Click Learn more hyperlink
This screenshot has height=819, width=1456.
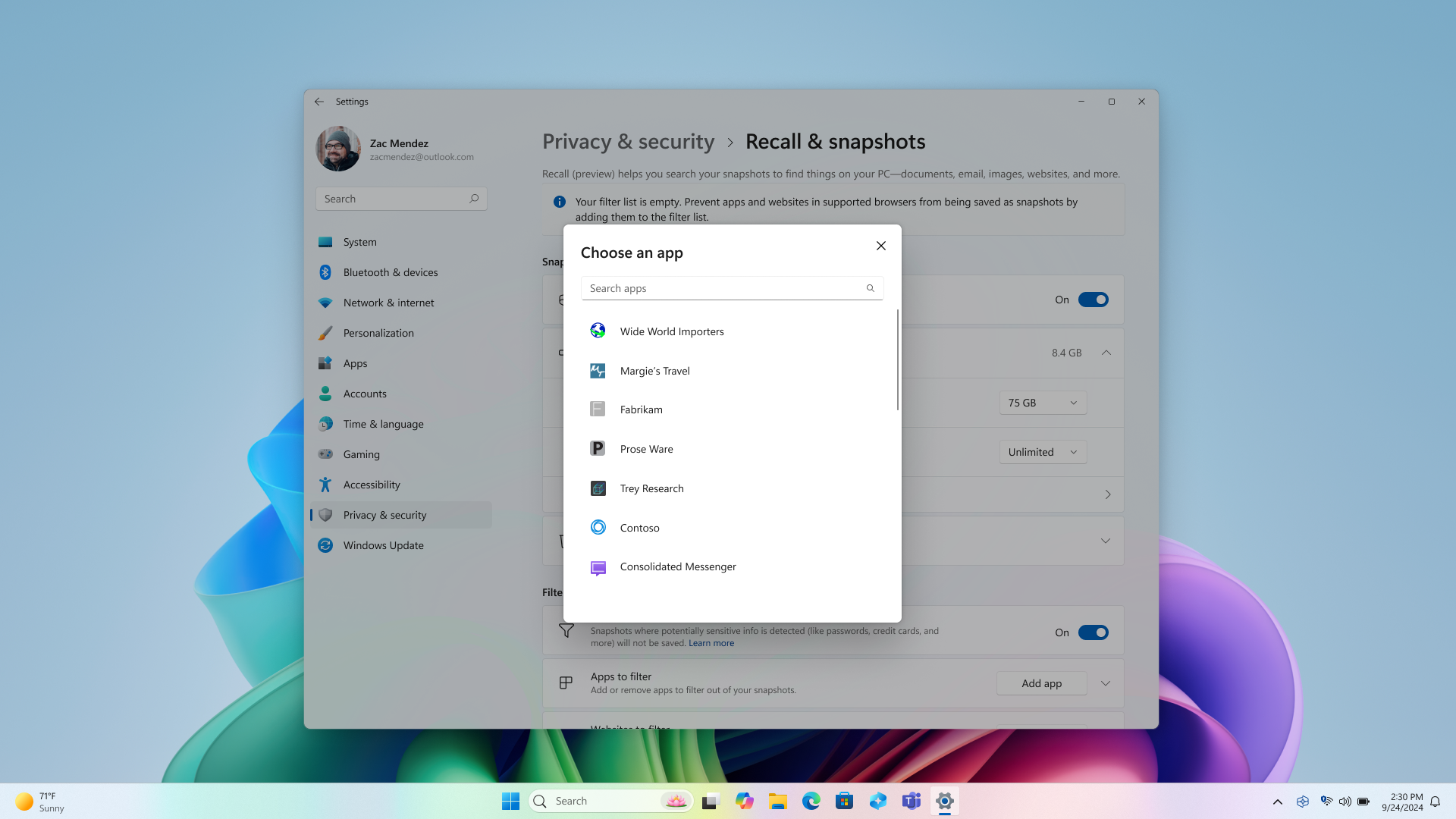tap(711, 642)
